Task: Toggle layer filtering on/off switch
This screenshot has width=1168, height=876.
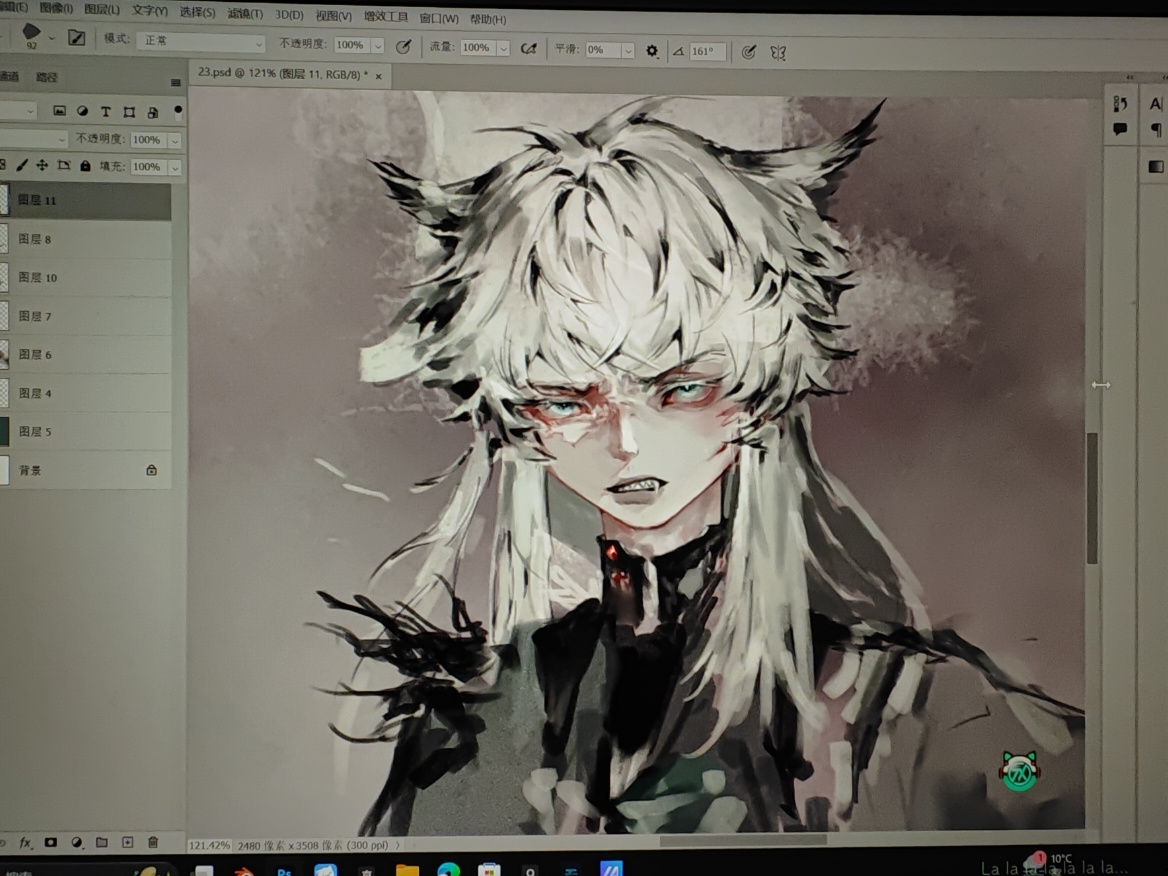Action: (x=178, y=112)
